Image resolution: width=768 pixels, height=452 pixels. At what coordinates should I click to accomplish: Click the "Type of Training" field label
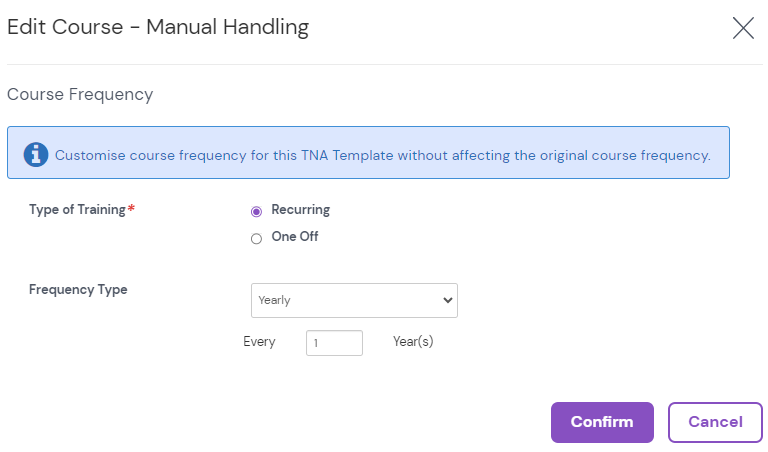(77, 210)
